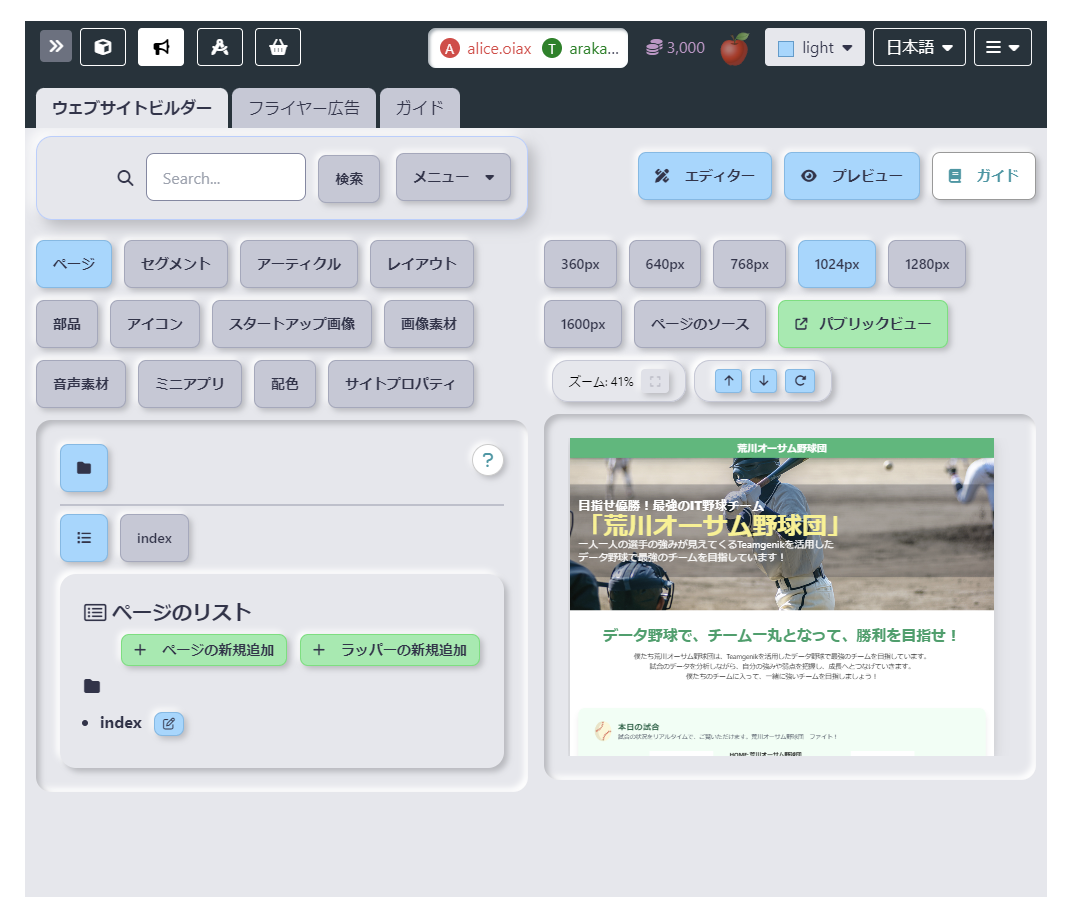
Task: View ページのソース
Action: point(700,324)
